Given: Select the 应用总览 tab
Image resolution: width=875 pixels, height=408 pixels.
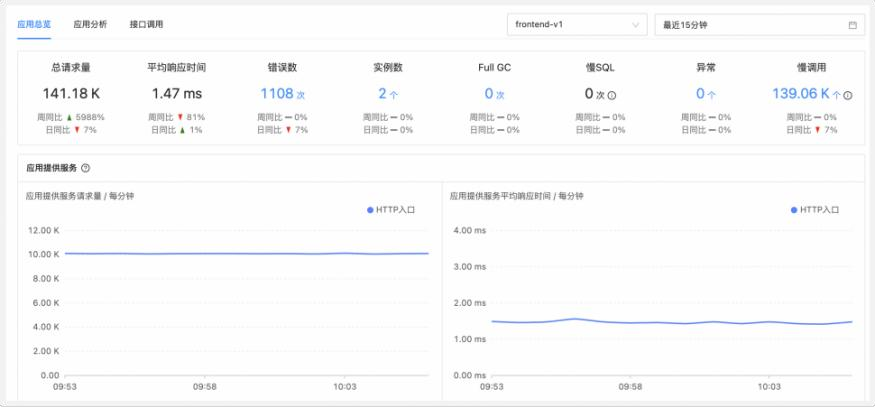Looking at the screenshot, I should click(x=34, y=23).
